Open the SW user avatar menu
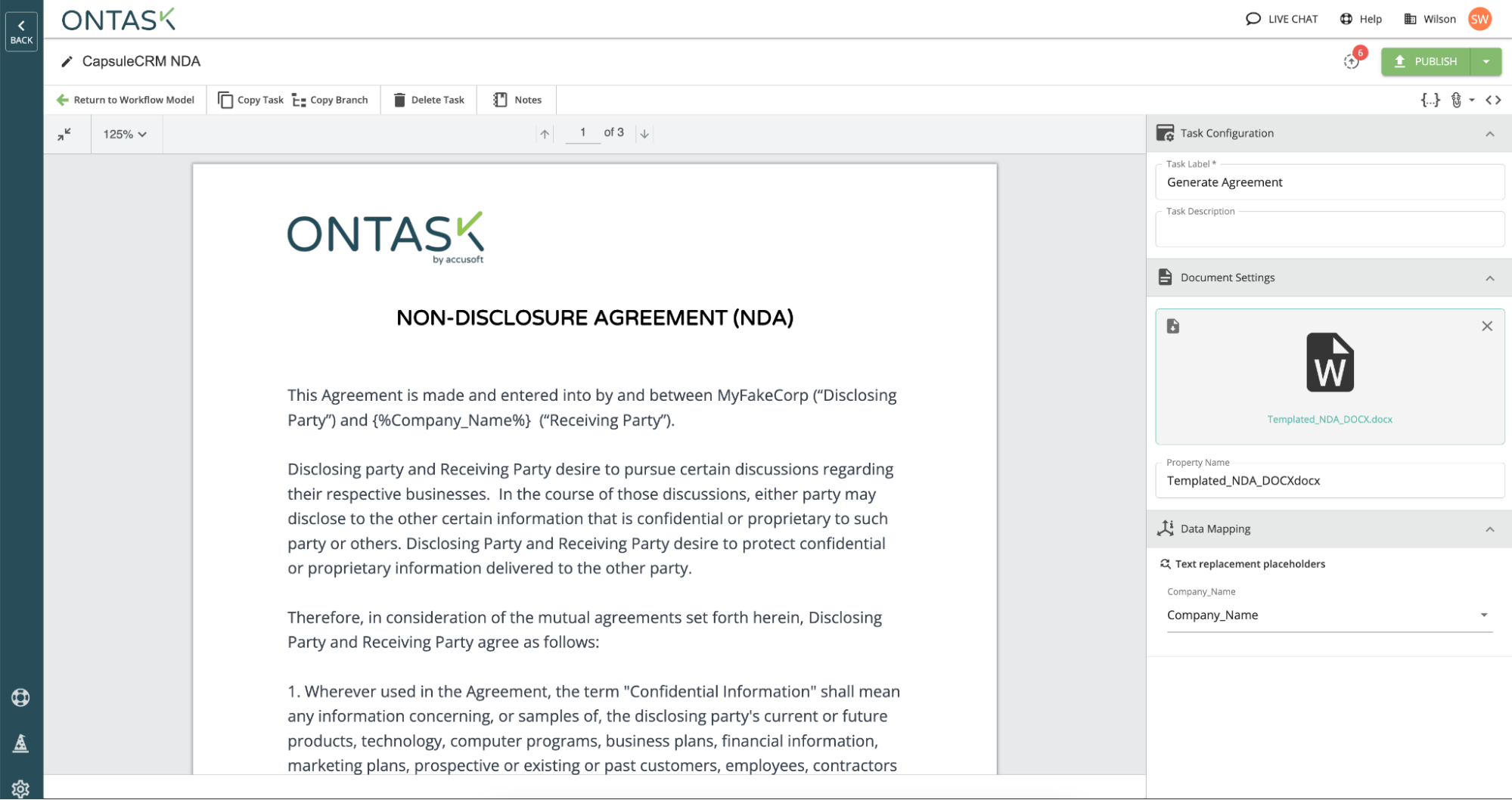Screen dimensions: 1512x800 (1479, 19)
